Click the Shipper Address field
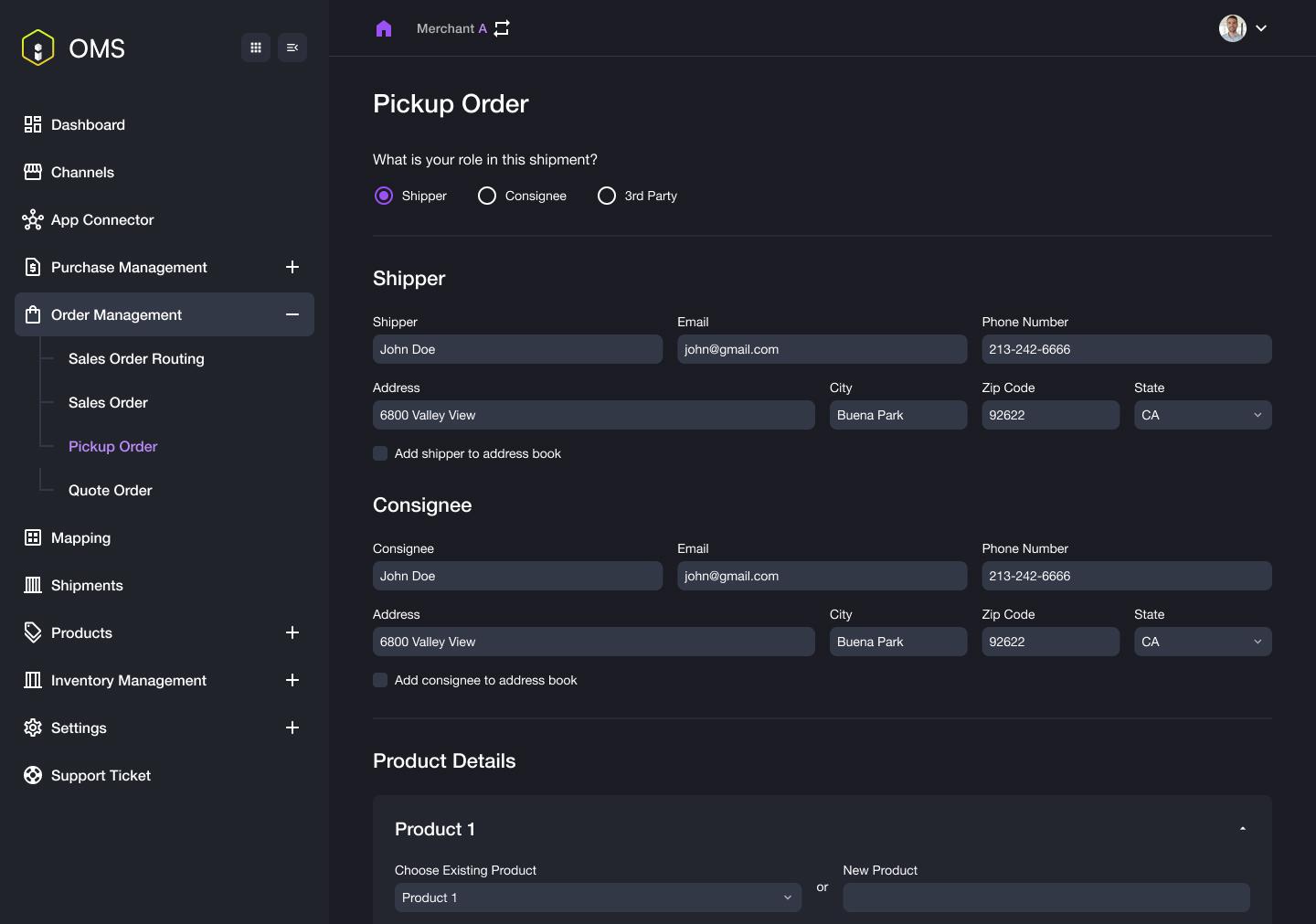 (x=594, y=415)
